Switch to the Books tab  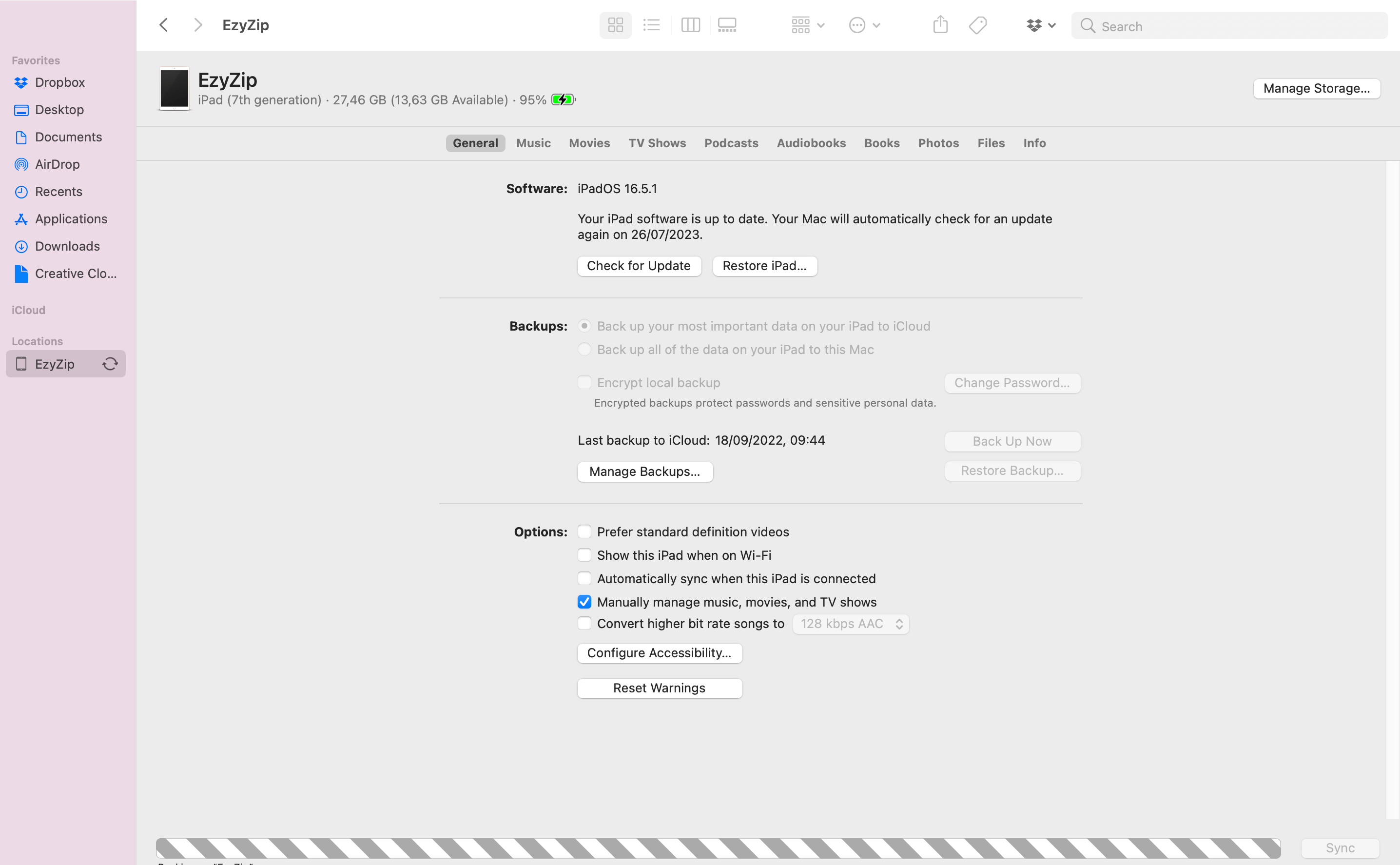[881, 143]
